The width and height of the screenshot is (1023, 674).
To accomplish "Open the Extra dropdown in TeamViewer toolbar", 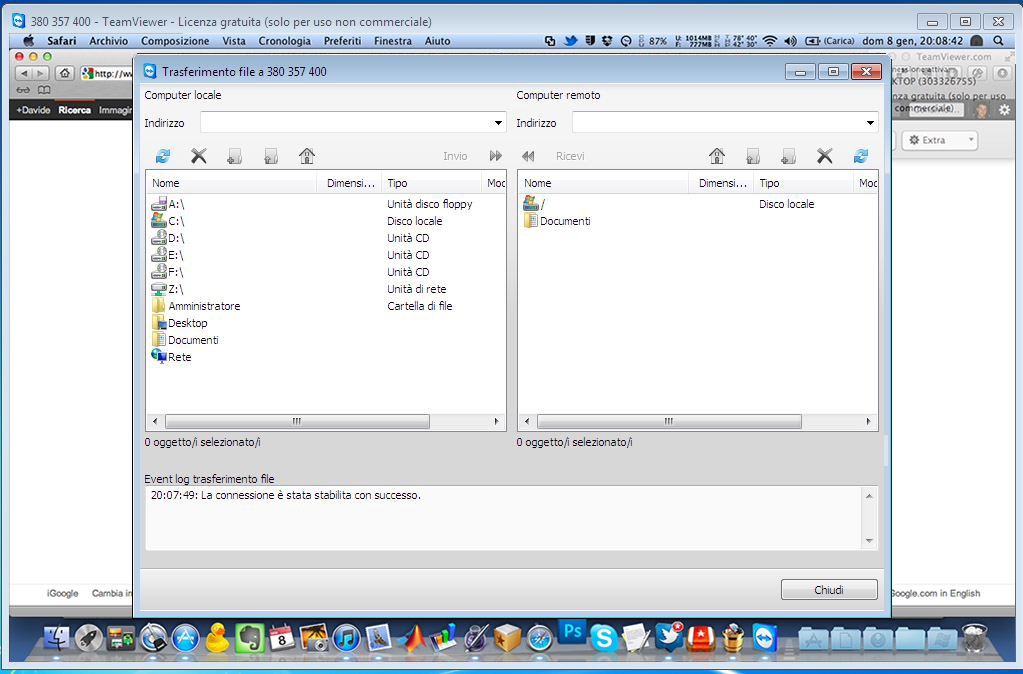I will tap(939, 140).
